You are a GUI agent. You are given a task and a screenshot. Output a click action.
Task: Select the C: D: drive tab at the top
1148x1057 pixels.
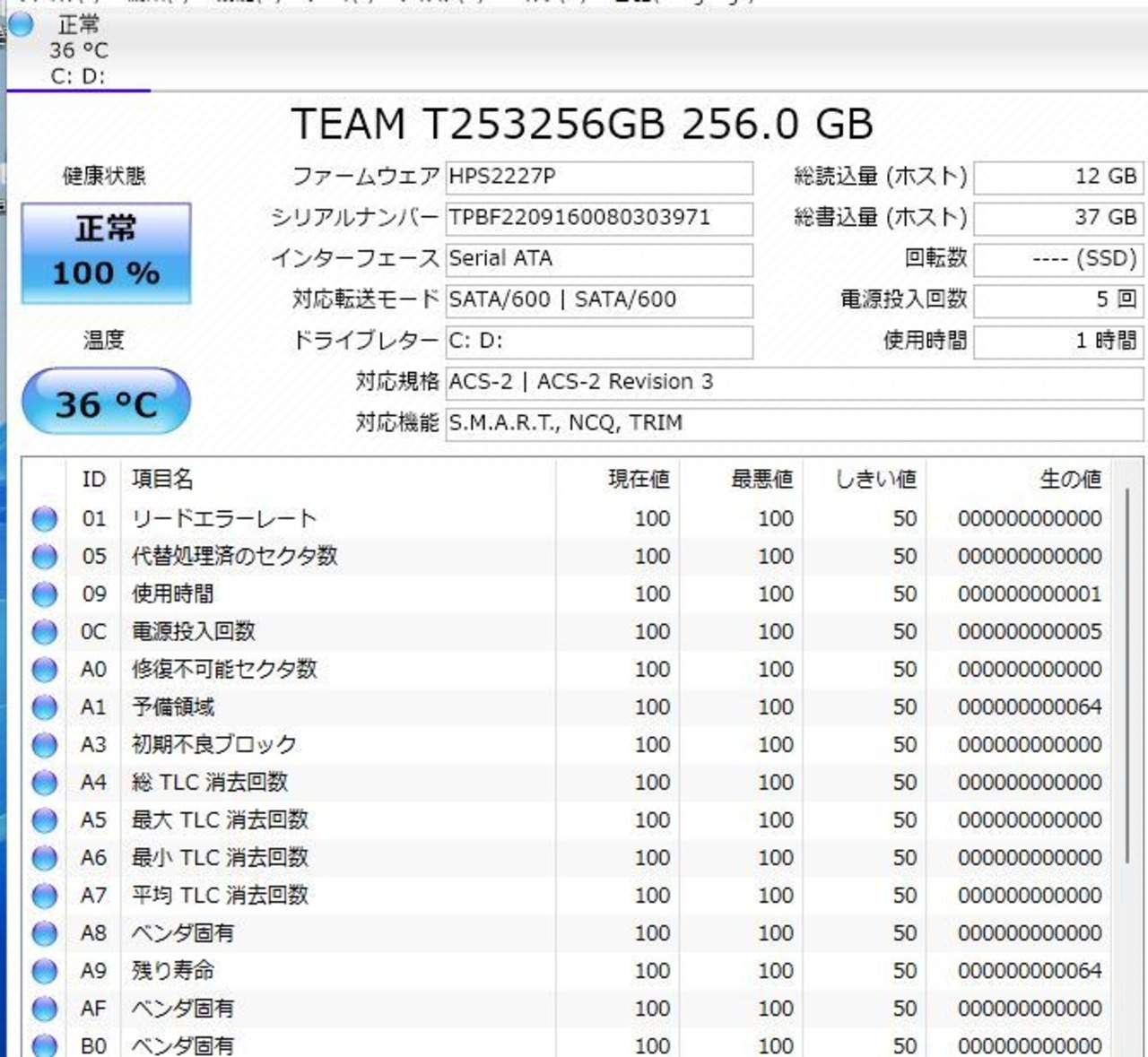[x=78, y=51]
